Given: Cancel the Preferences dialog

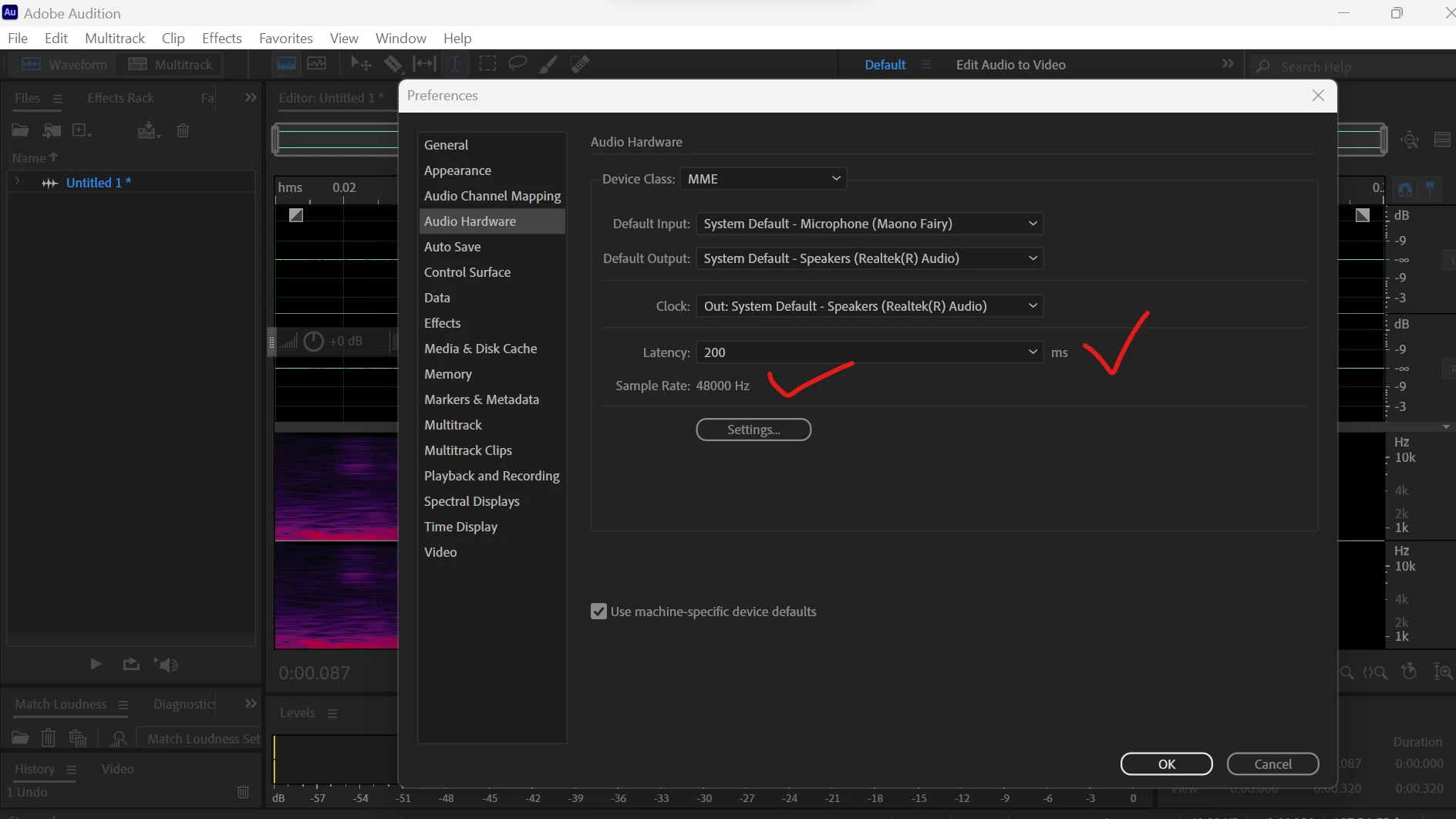Looking at the screenshot, I should pyautogui.click(x=1272, y=764).
